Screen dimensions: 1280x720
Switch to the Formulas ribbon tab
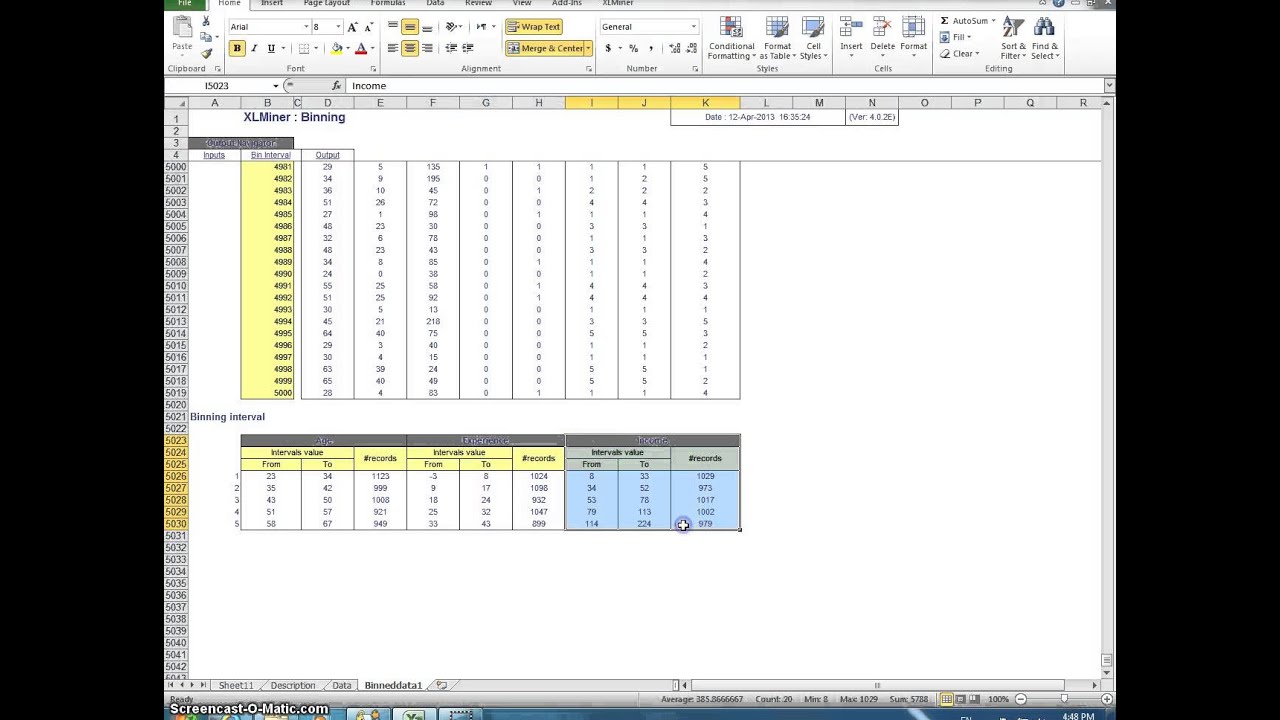coord(388,3)
